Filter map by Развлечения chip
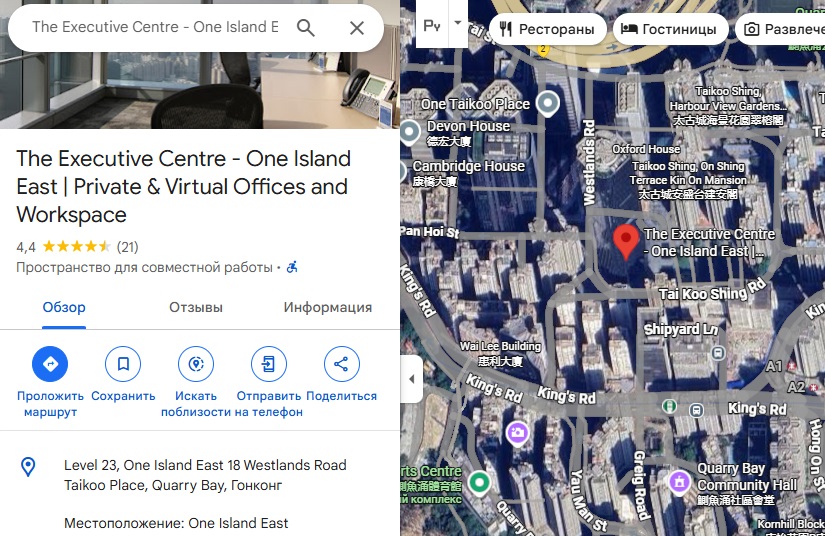825x536 pixels. (x=780, y=29)
